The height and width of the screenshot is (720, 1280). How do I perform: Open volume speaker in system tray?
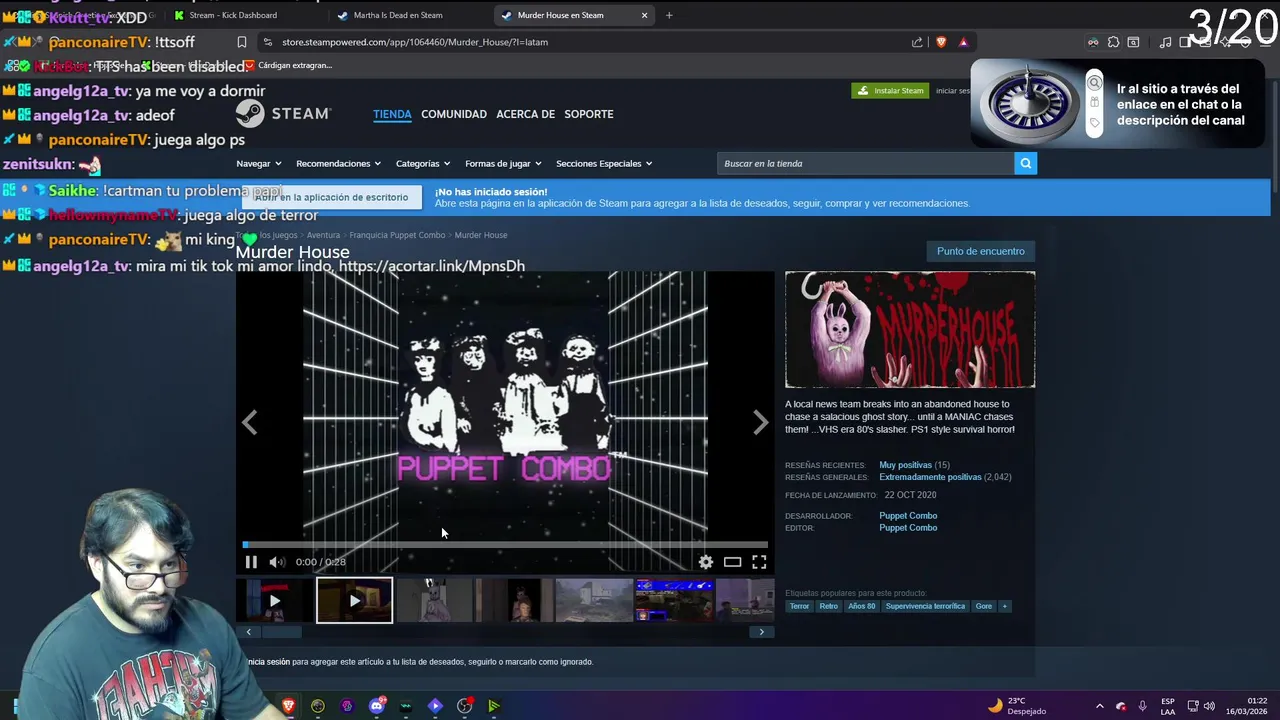1209,706
